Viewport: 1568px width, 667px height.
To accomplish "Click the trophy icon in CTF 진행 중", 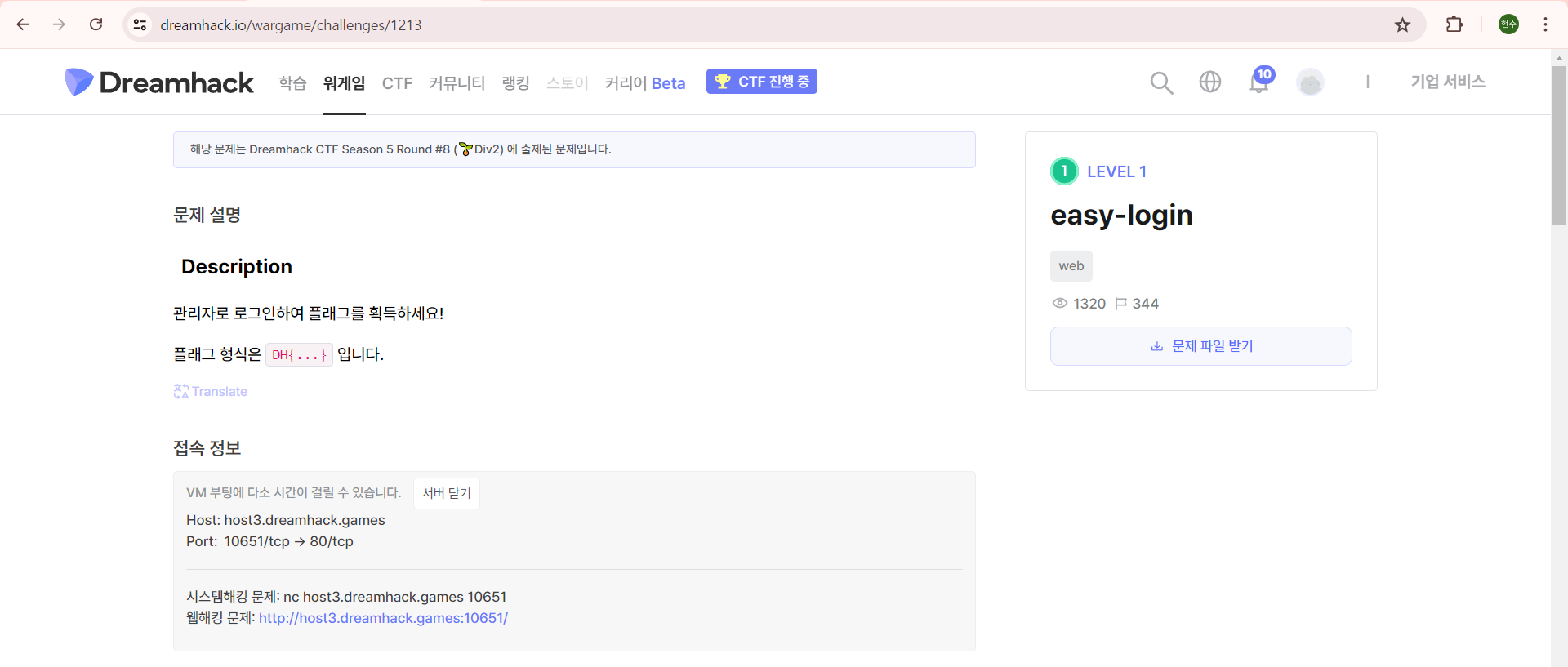I will [x=722, y=82].
